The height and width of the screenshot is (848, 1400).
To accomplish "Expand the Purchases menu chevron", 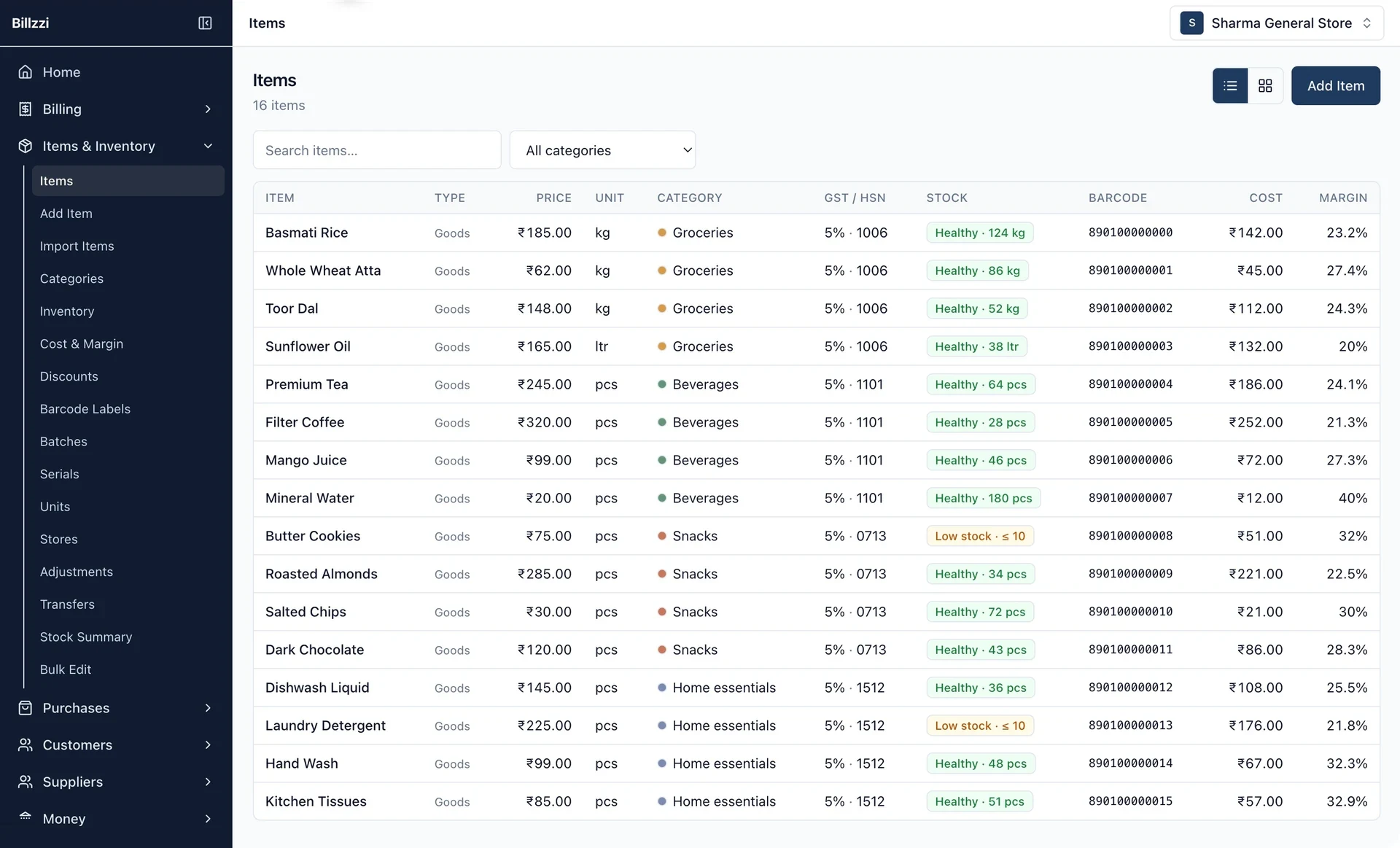I will pyautogui.click(x=208, y=708).
